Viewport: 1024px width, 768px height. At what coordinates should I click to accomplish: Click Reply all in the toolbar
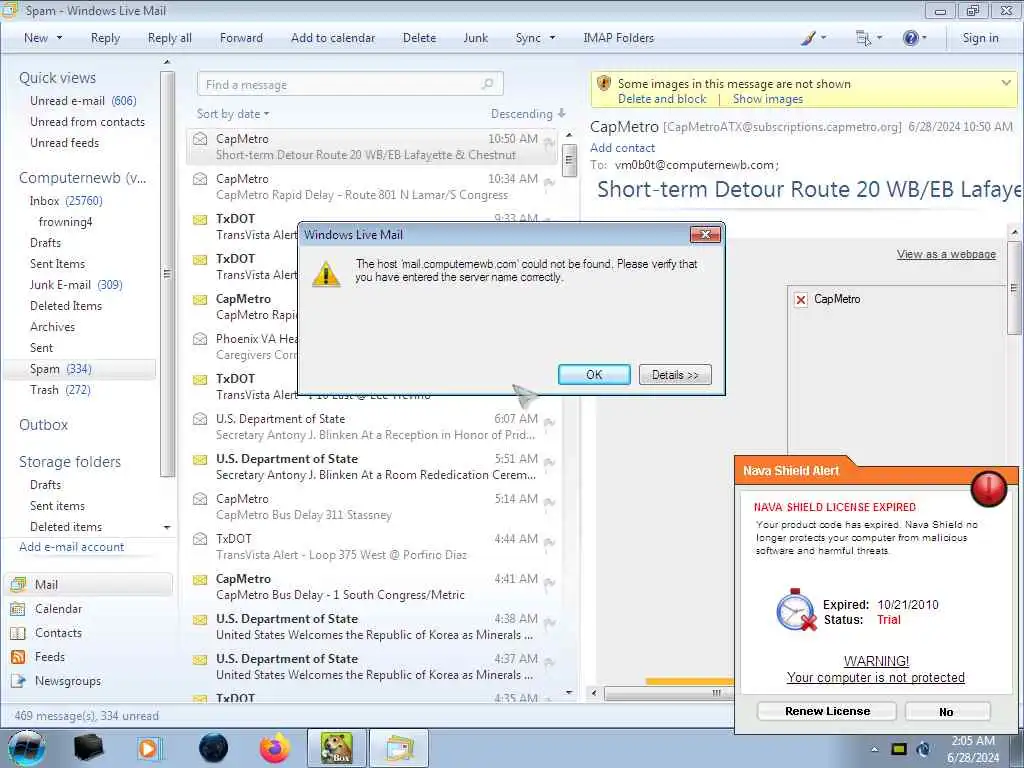(x=170, y=38)
